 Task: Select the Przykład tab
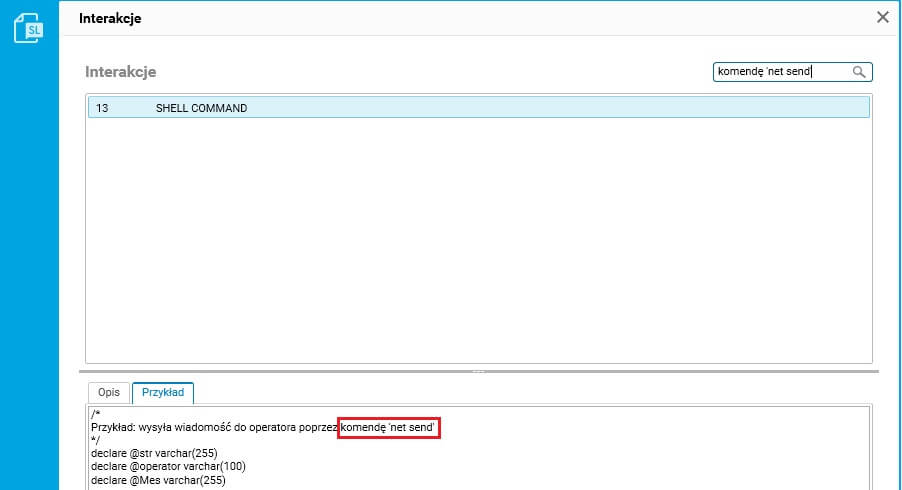tap(163, 392)
